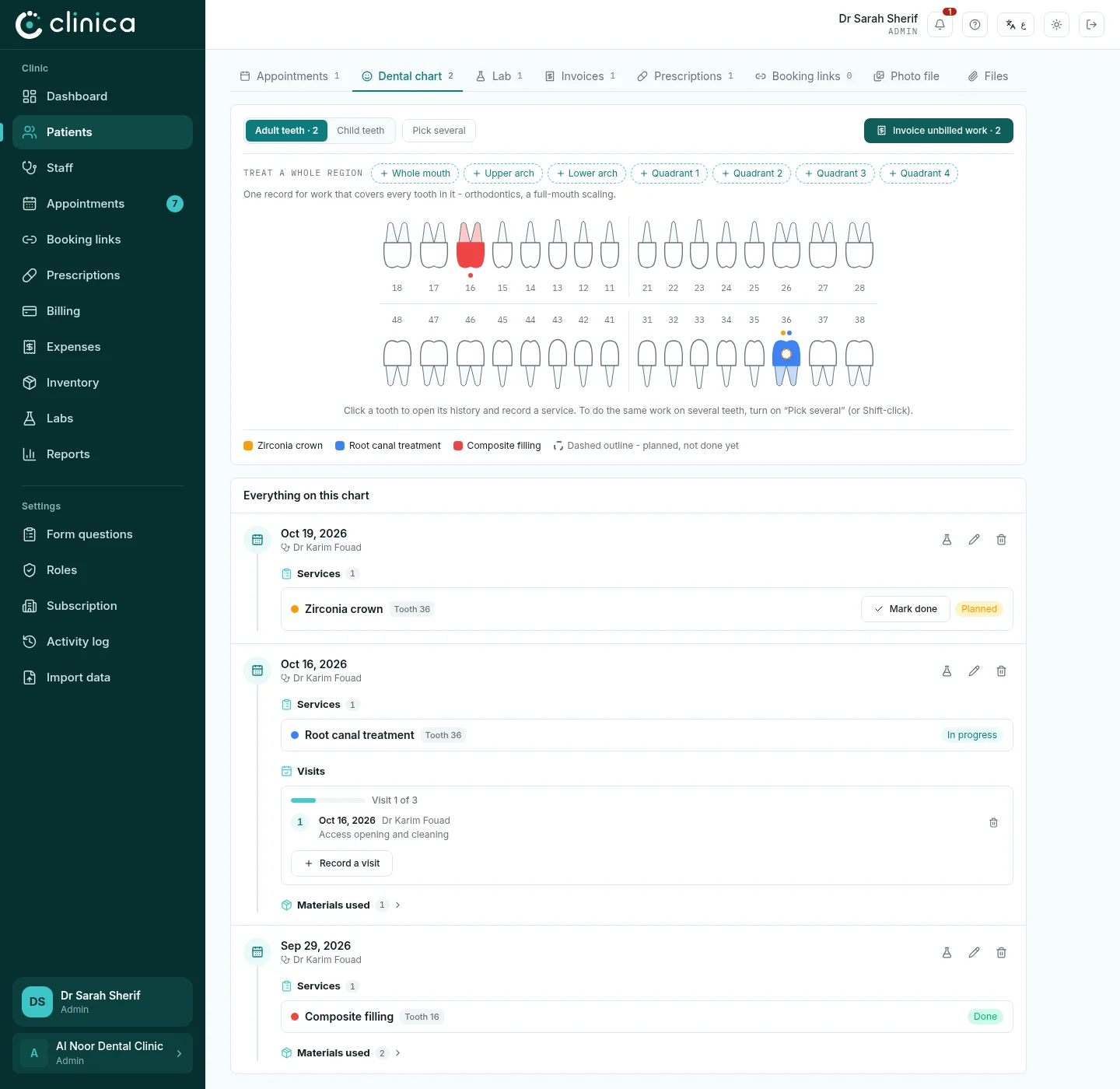Click the language switch icon
1120x1089 pixels.
[x=1016, y=25]
